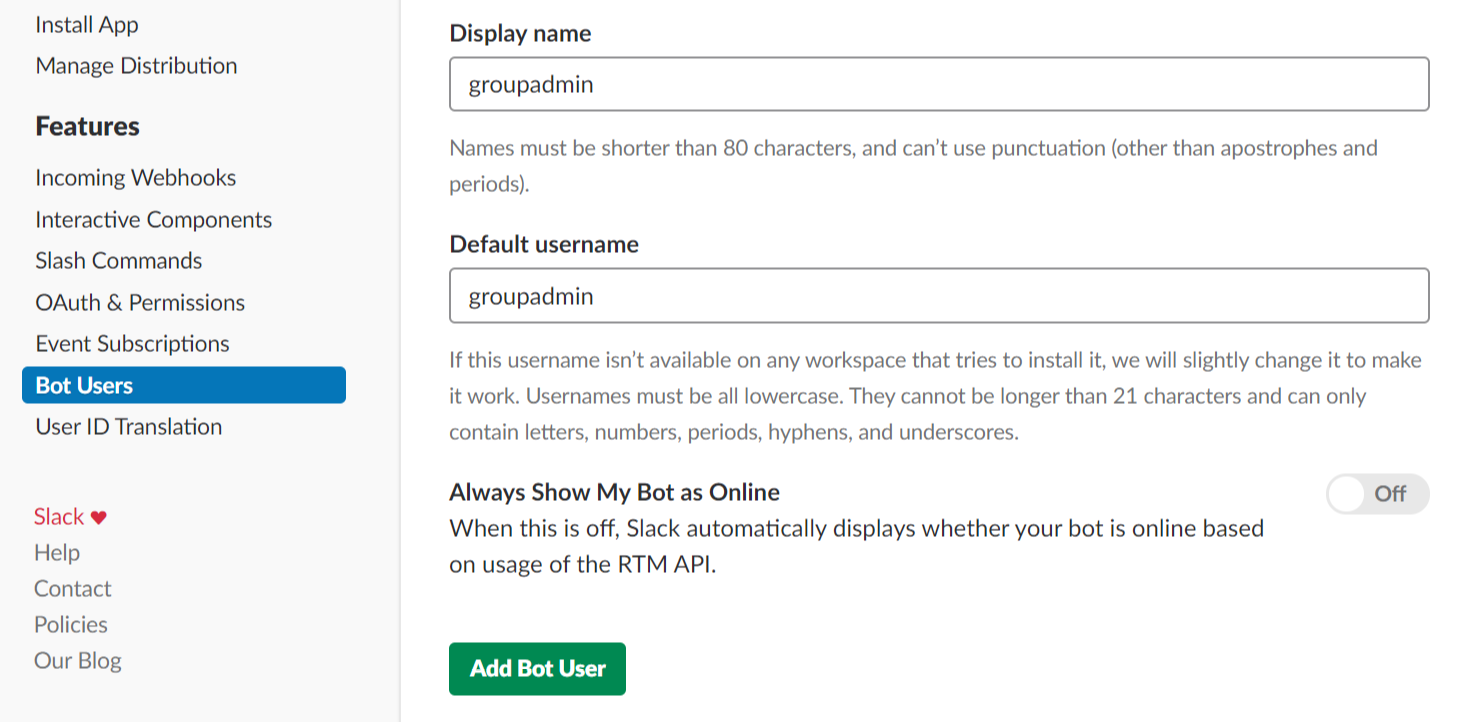This screenshot has width=1477, height=722.
Task: Click the red heart icon
Action: 98,518
